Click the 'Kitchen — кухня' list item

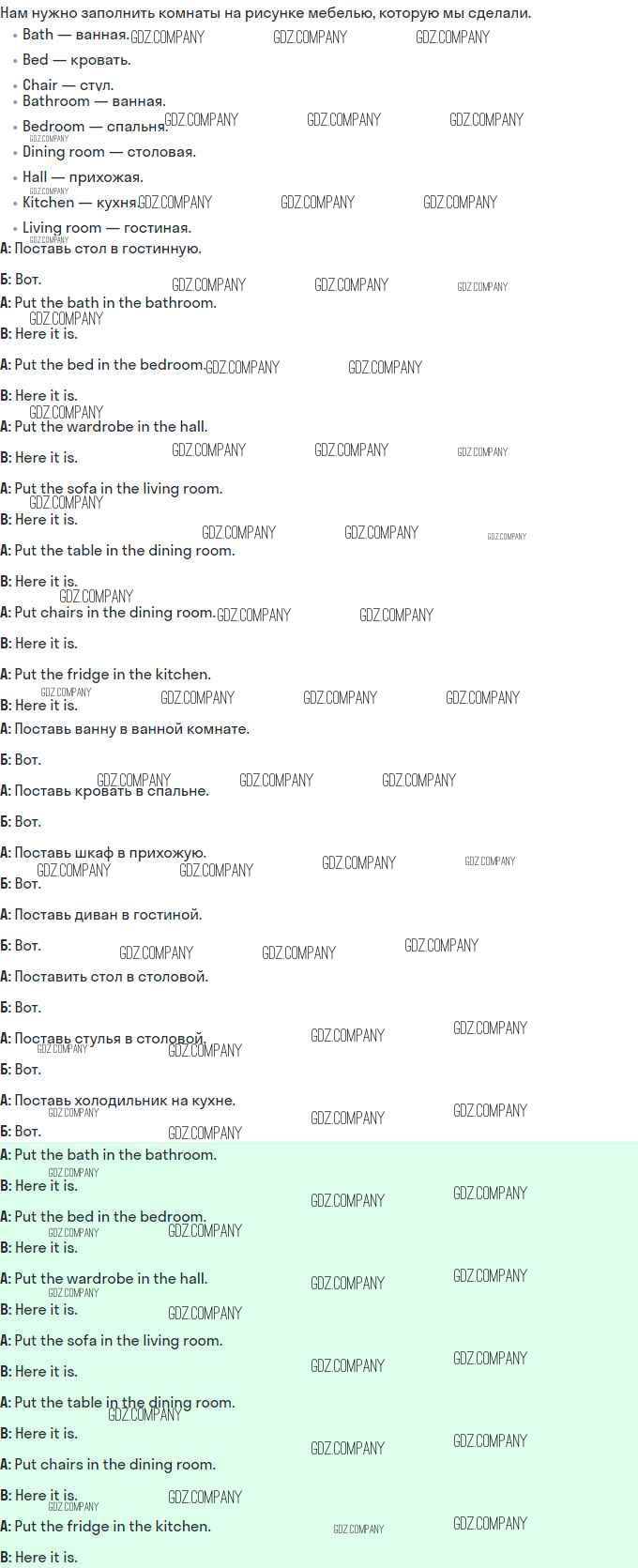(80, 203)
